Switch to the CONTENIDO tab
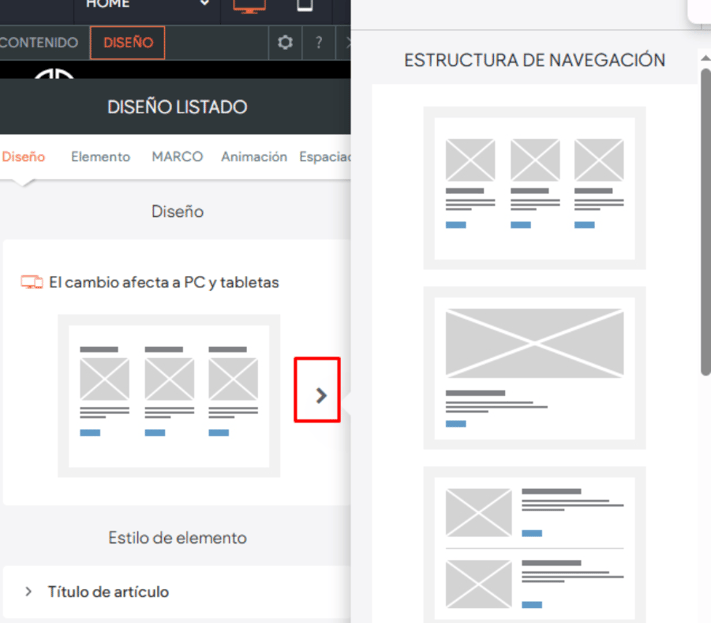The image size is (711, 623). pyautogui.click(x=40, y=43)
